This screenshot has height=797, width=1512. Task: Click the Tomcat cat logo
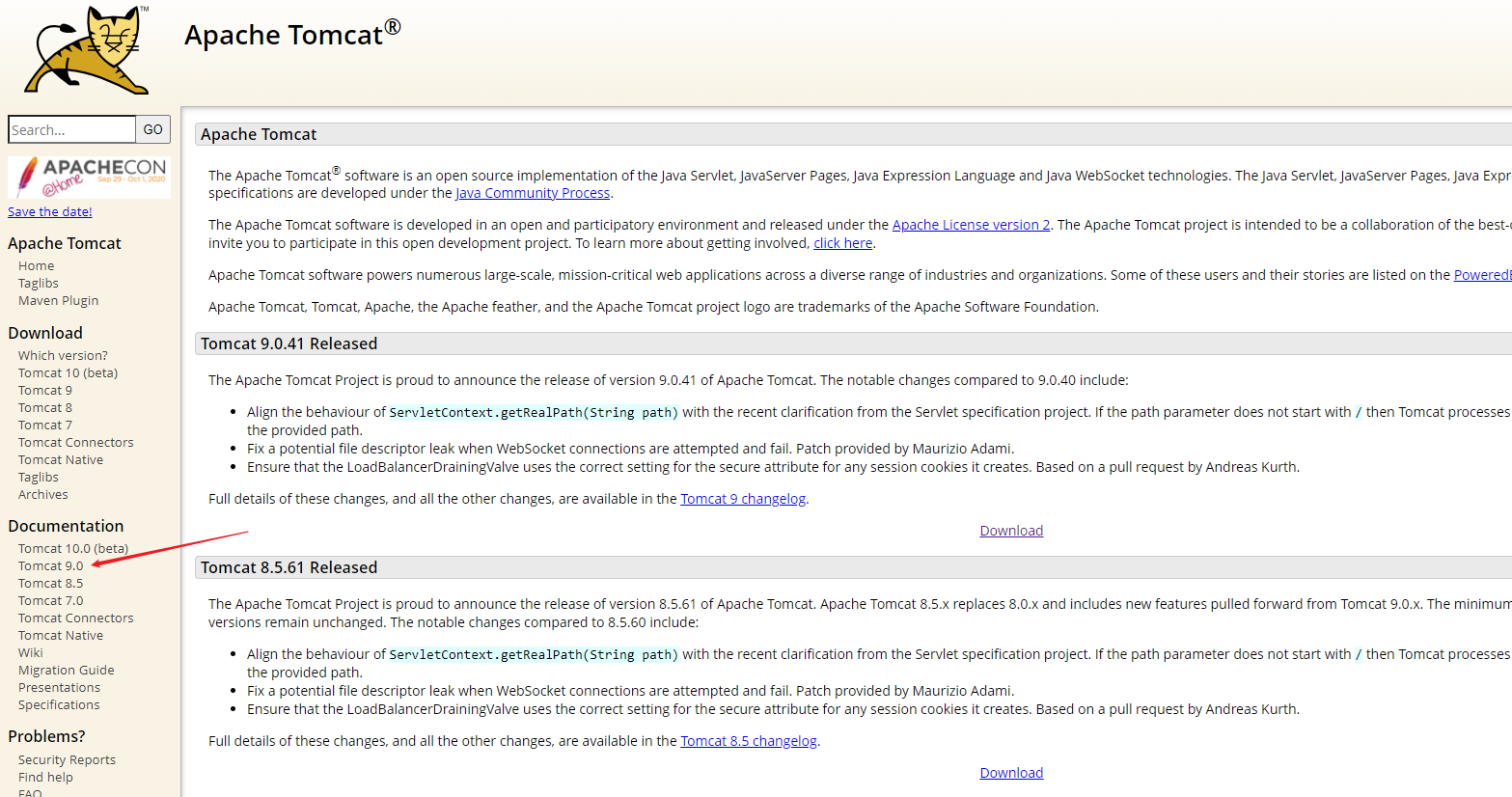pyautogui.click(x=88, y=50)
